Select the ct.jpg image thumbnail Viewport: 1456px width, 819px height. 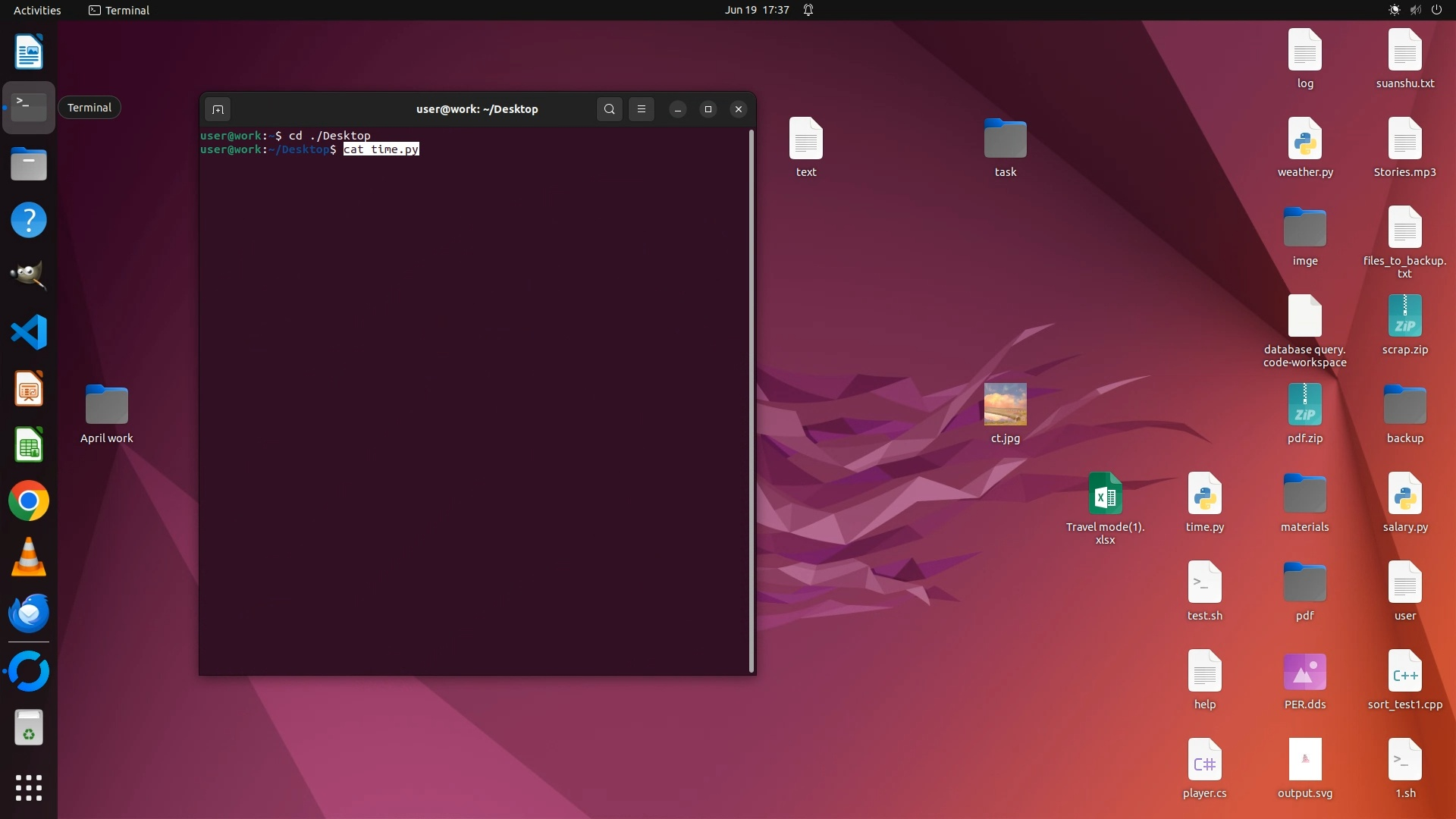click(x=1005, y=404)
